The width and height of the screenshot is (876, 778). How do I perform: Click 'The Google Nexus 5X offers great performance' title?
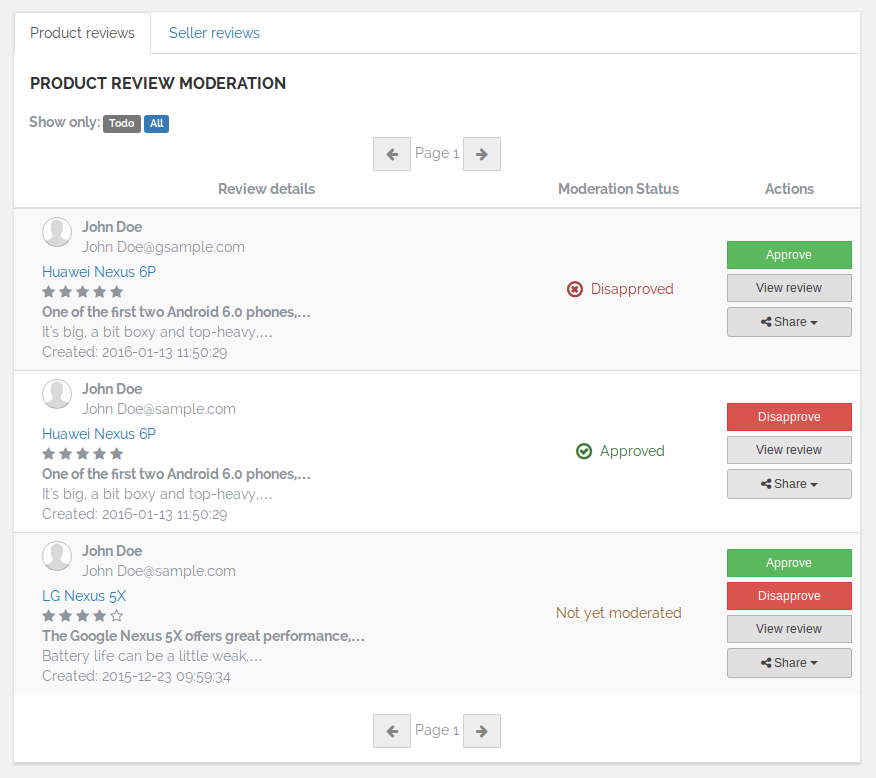click(203, 636)
